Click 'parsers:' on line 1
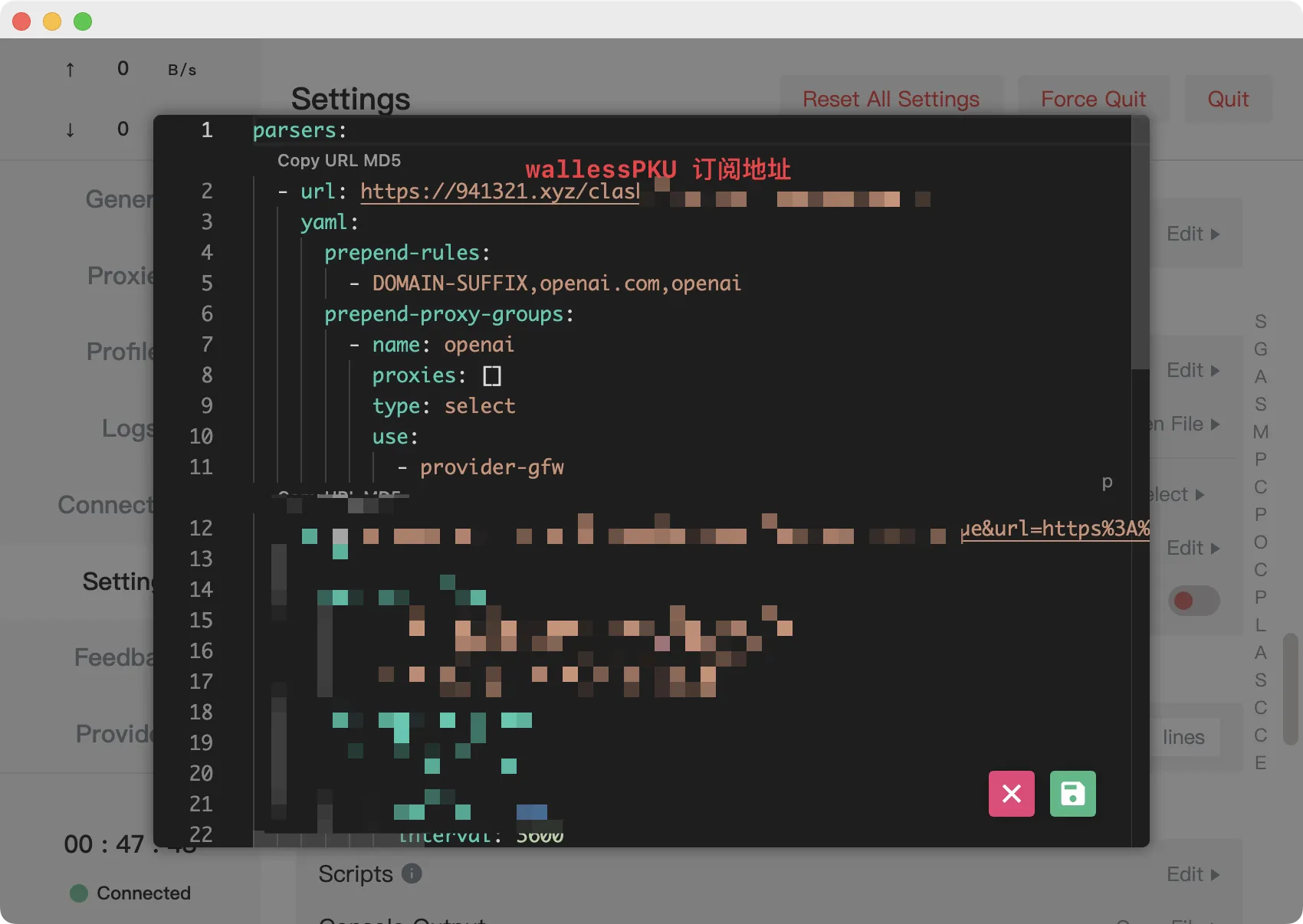Image resolution: width=1303 pixels, height=924 pixels. coord(300,130)
